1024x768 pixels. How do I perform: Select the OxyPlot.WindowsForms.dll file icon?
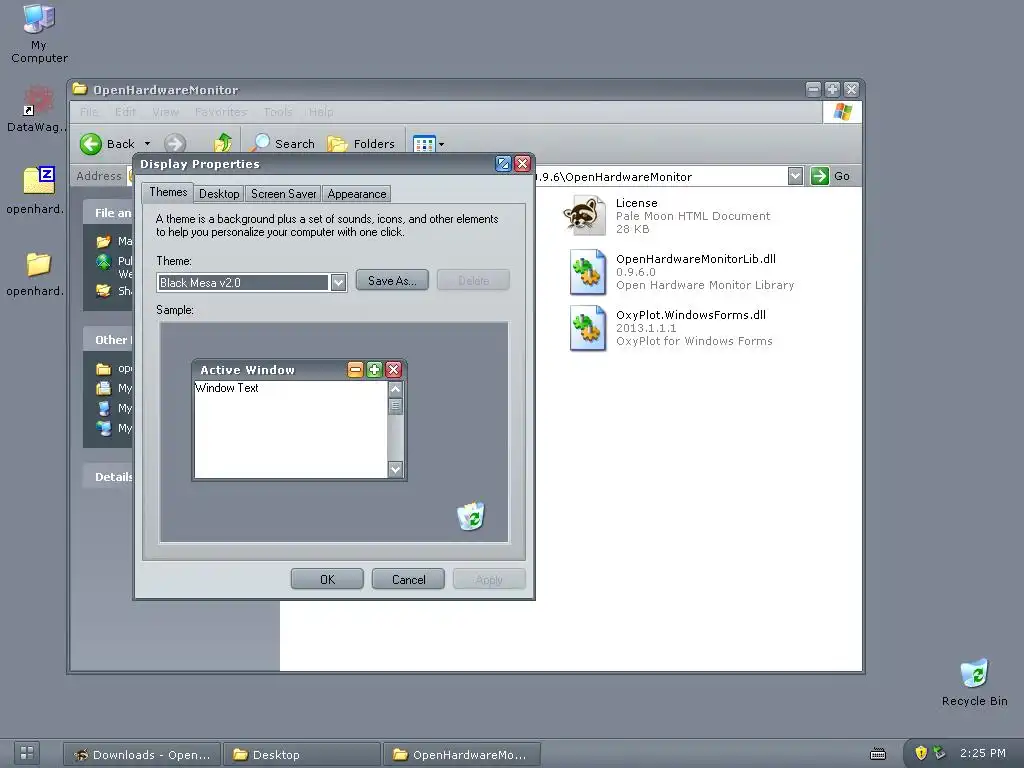click(587, 328)
